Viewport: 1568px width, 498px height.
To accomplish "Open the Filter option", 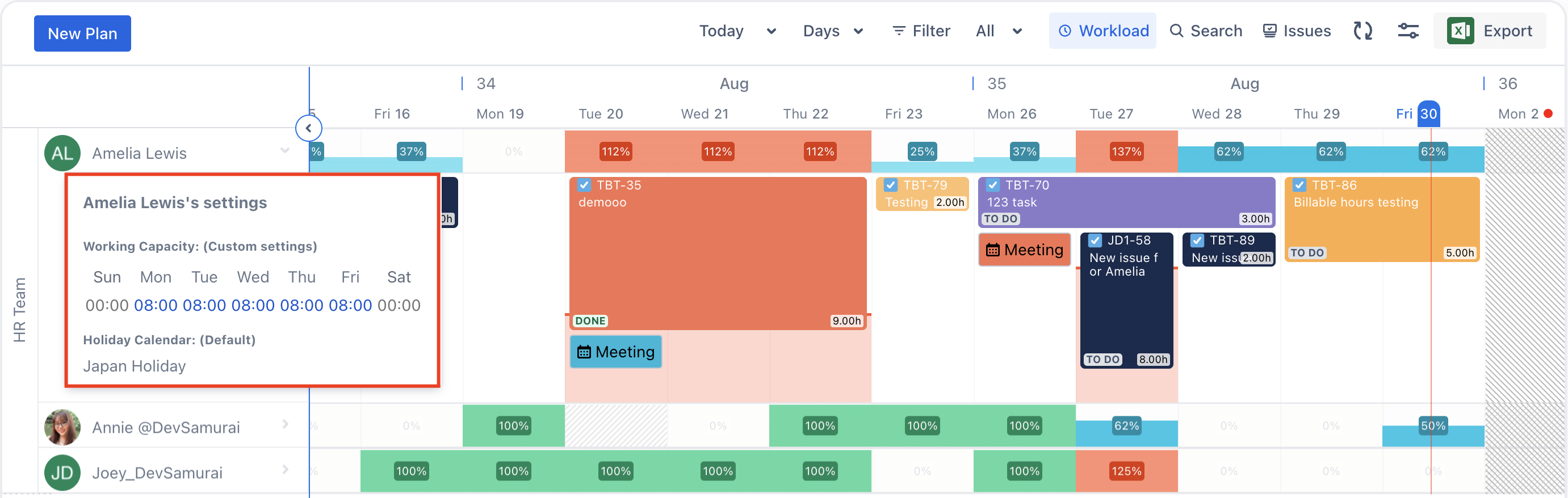I will 921,31.
